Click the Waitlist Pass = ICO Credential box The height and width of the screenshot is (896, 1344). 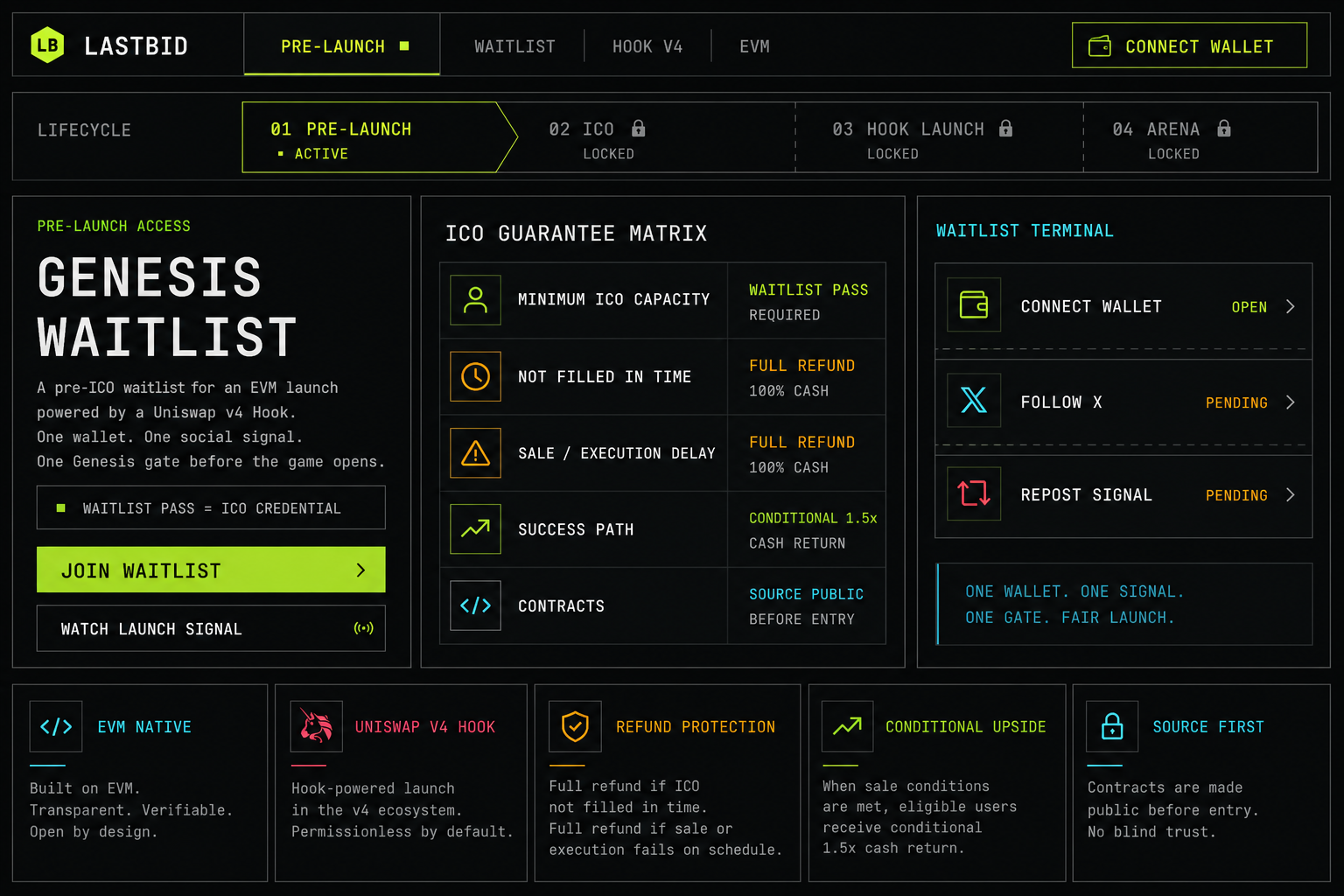(211, 507)
